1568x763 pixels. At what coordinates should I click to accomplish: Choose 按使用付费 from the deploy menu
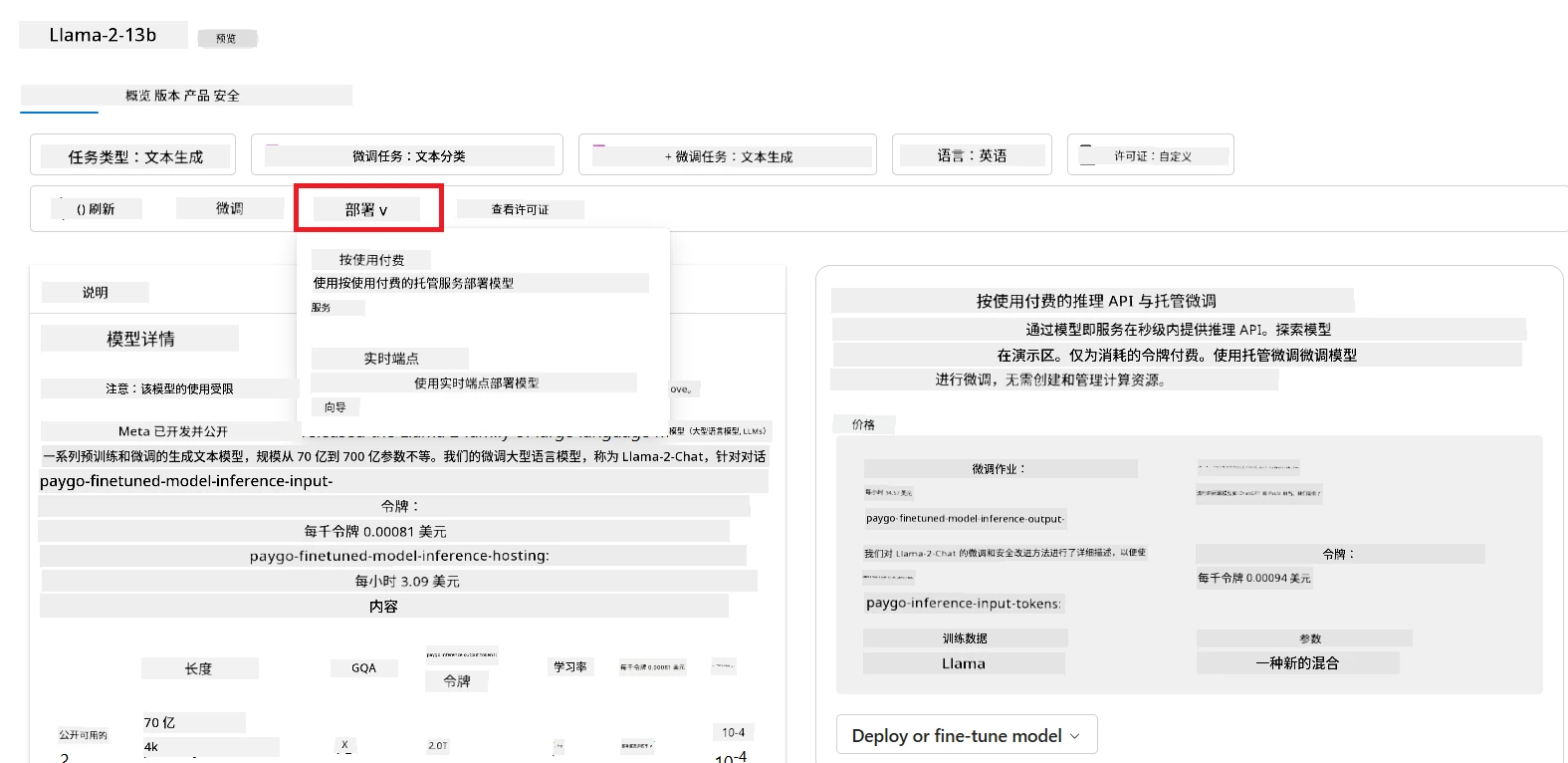[x=371, y=259]
